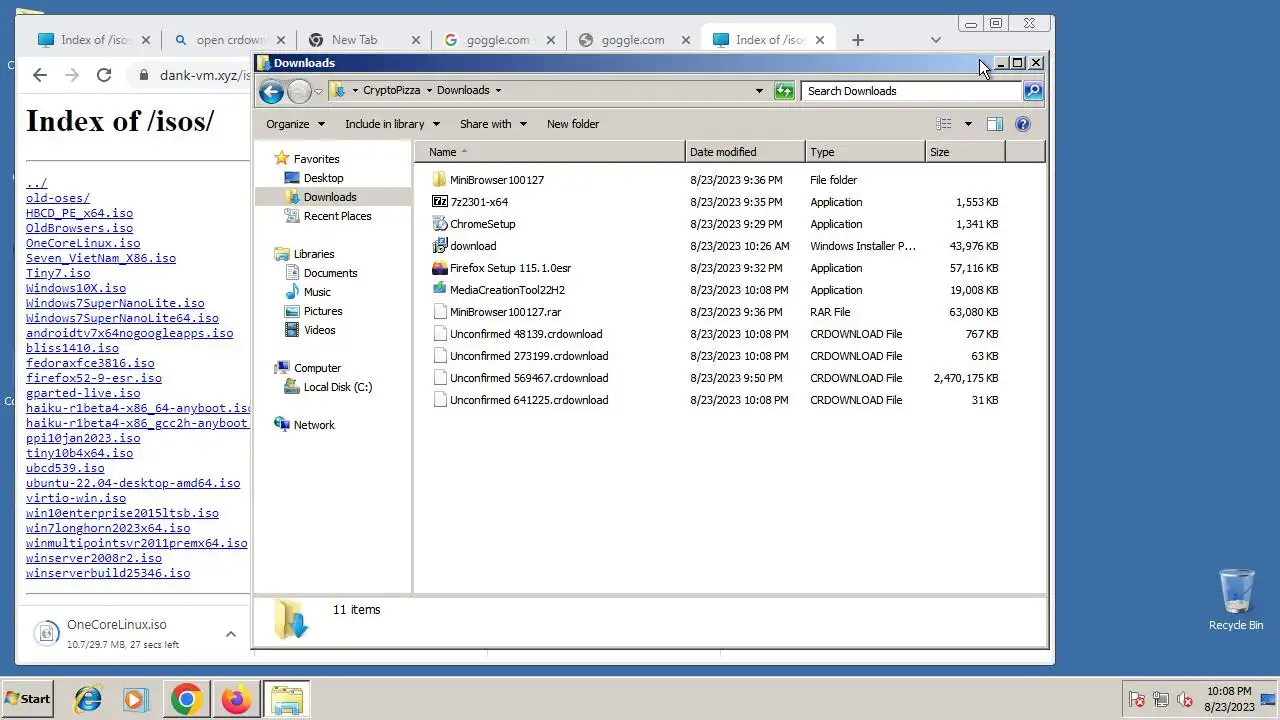Viewport: 1280px width, 720px height.
Task: Open the old-oses/ directory link
Action: point(58,198)
